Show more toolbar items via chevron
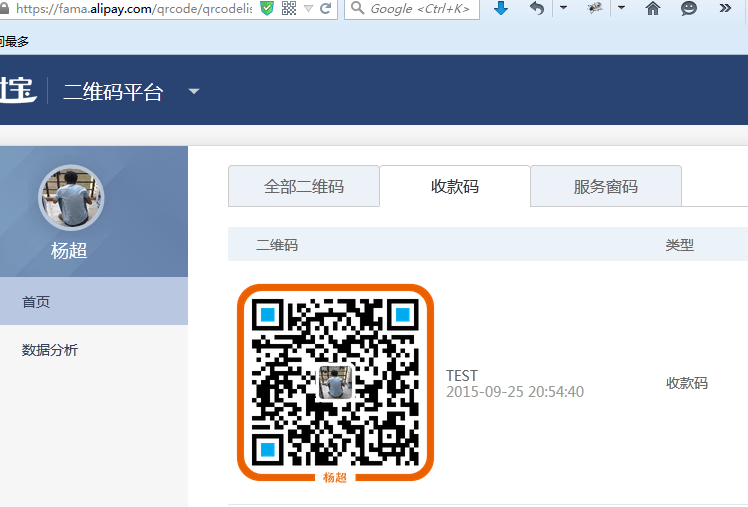The width and height of the screenshot is (748, 507). [x=725, y=8]
